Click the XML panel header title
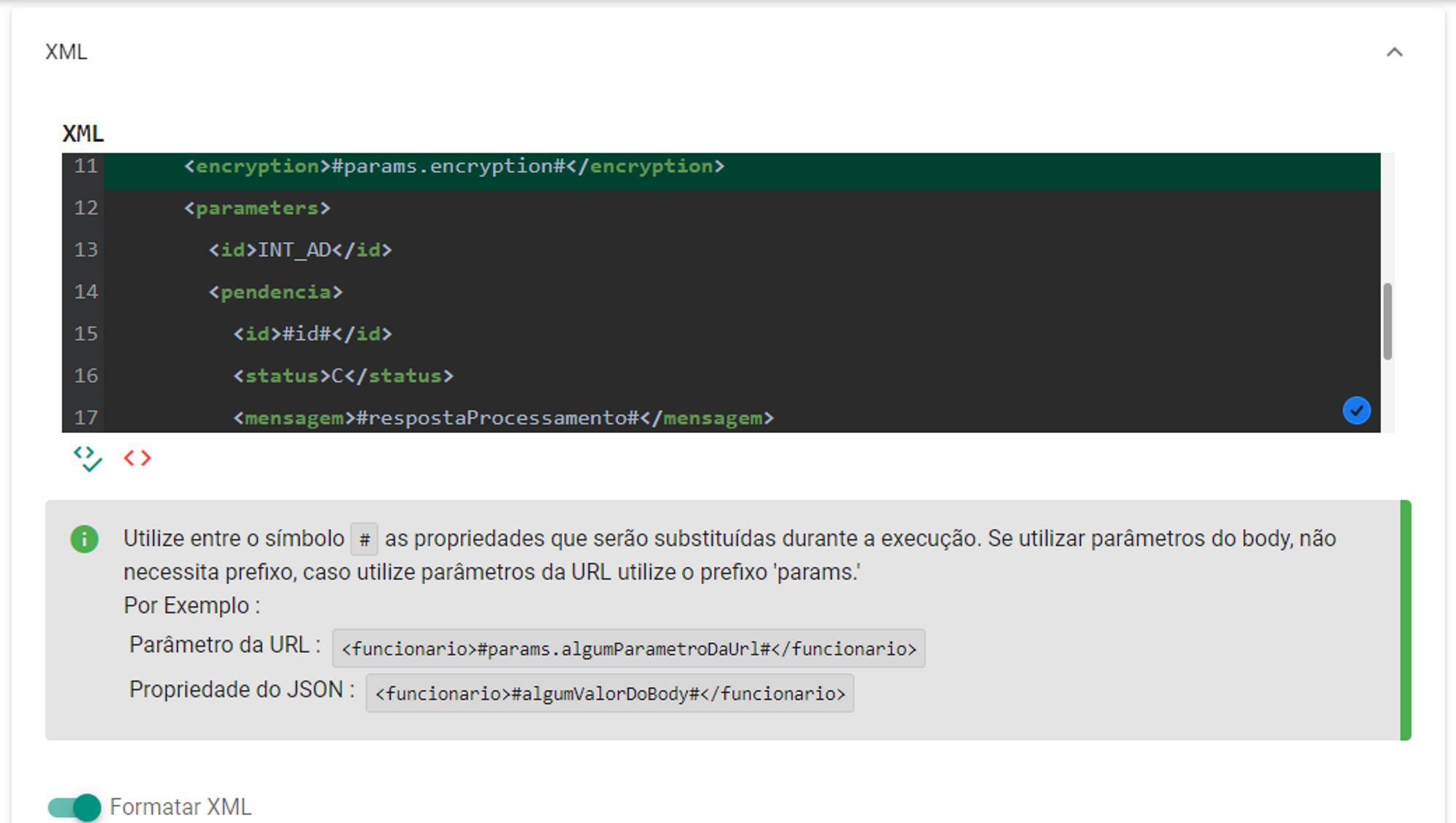Screen dimensions: 1456x823 pos(66,52)
